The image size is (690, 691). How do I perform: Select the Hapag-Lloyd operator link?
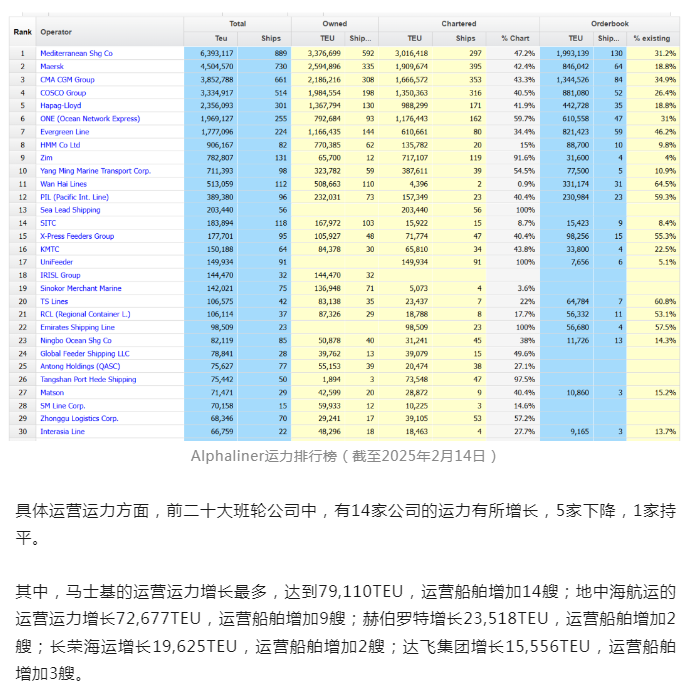[61, 106]
